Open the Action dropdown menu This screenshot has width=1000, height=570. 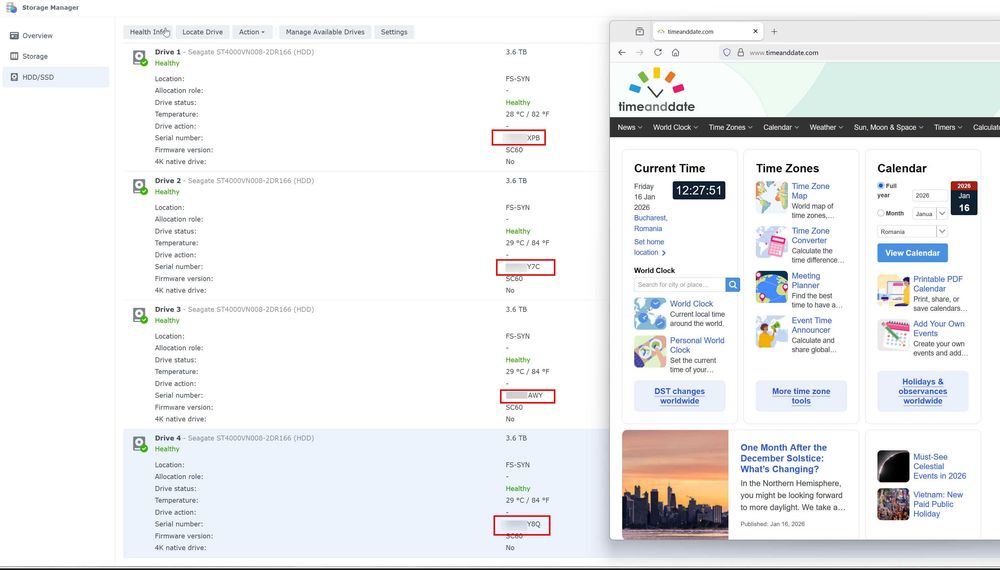252,32
